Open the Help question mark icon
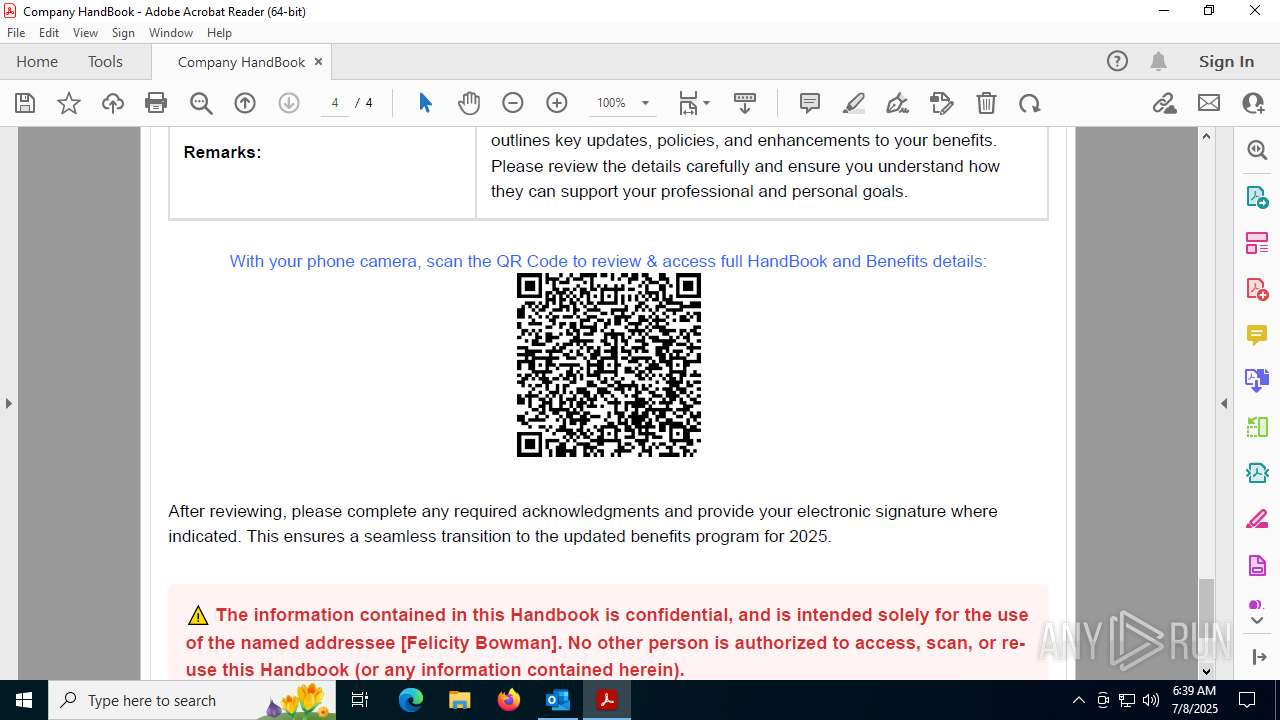Screen dimensions: 1280x720 click(1117, 61)
